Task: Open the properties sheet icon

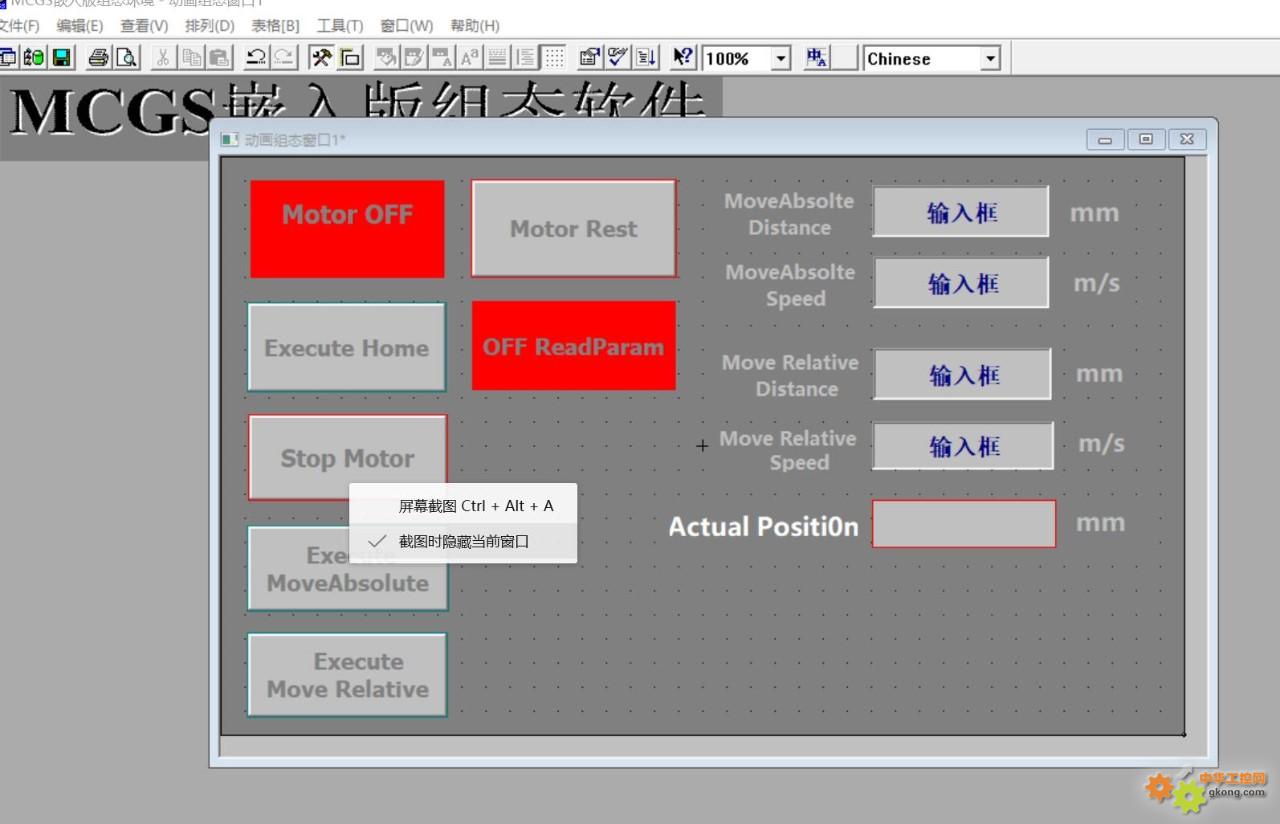Action: [x=590, y=58]
